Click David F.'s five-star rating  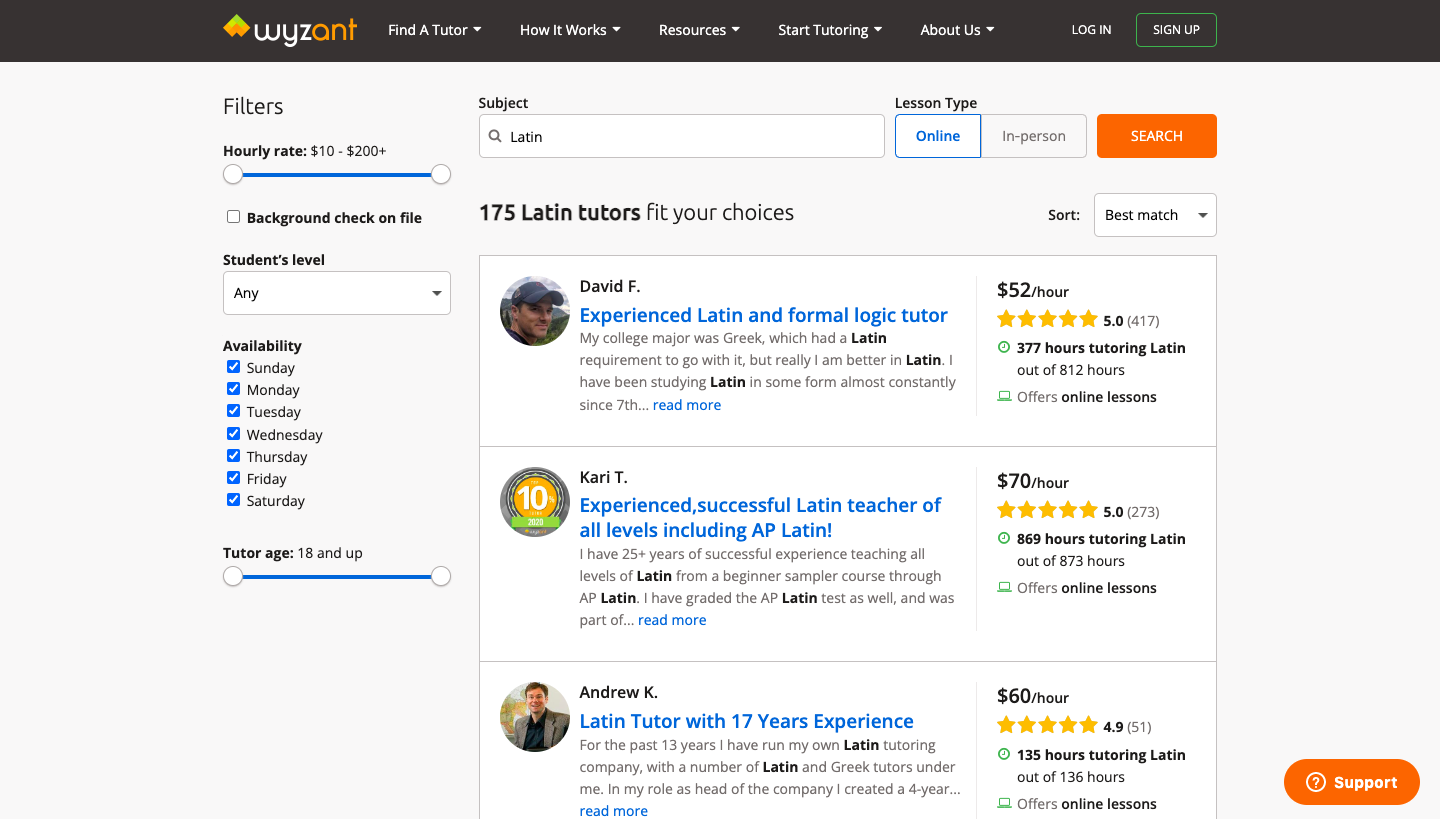(x=1047, y=320)
